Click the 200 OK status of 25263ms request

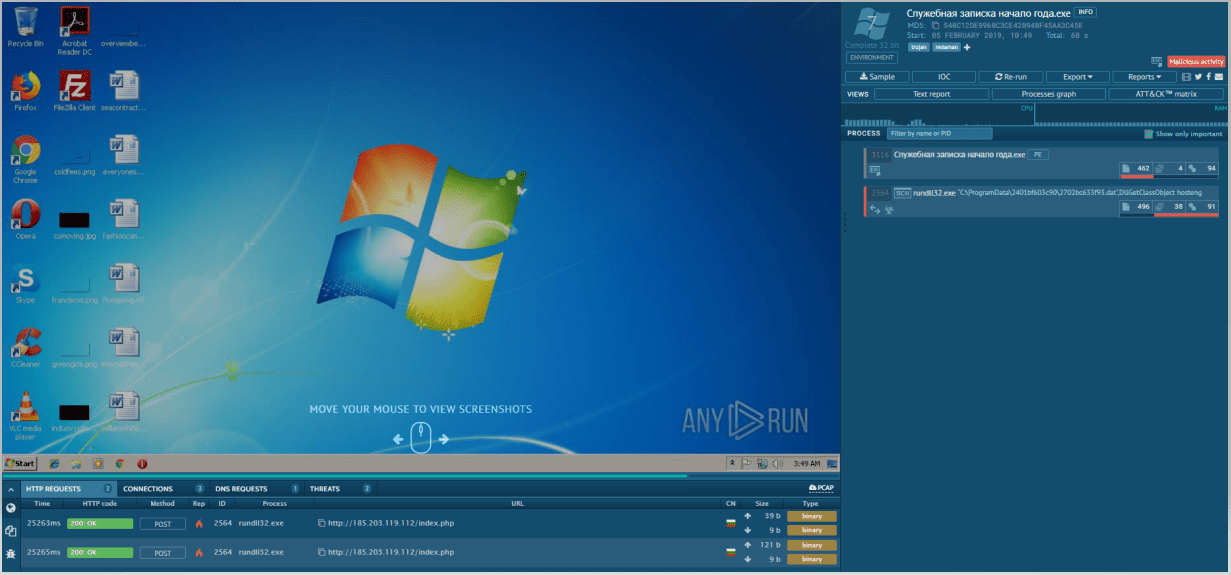pos(99,523)
